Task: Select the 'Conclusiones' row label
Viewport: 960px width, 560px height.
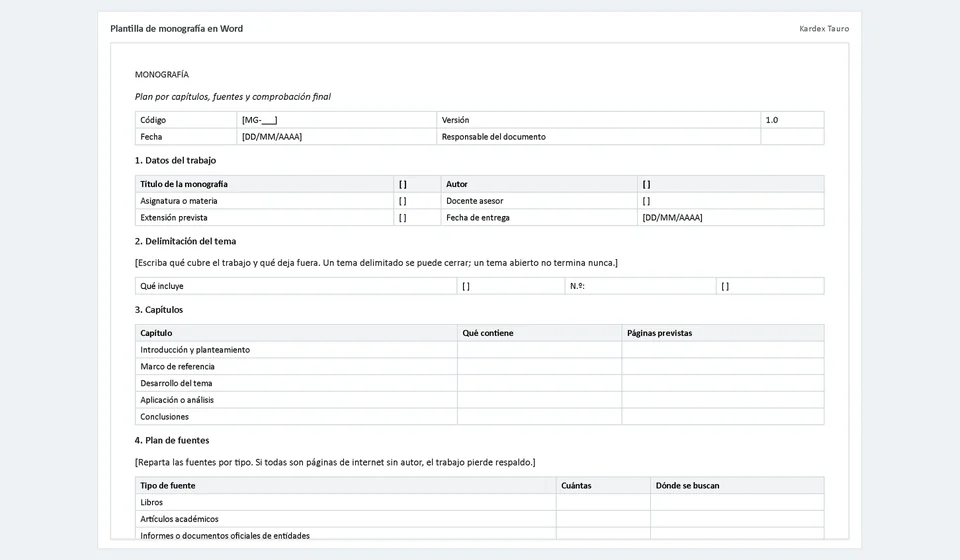Action: click(164, 417)
